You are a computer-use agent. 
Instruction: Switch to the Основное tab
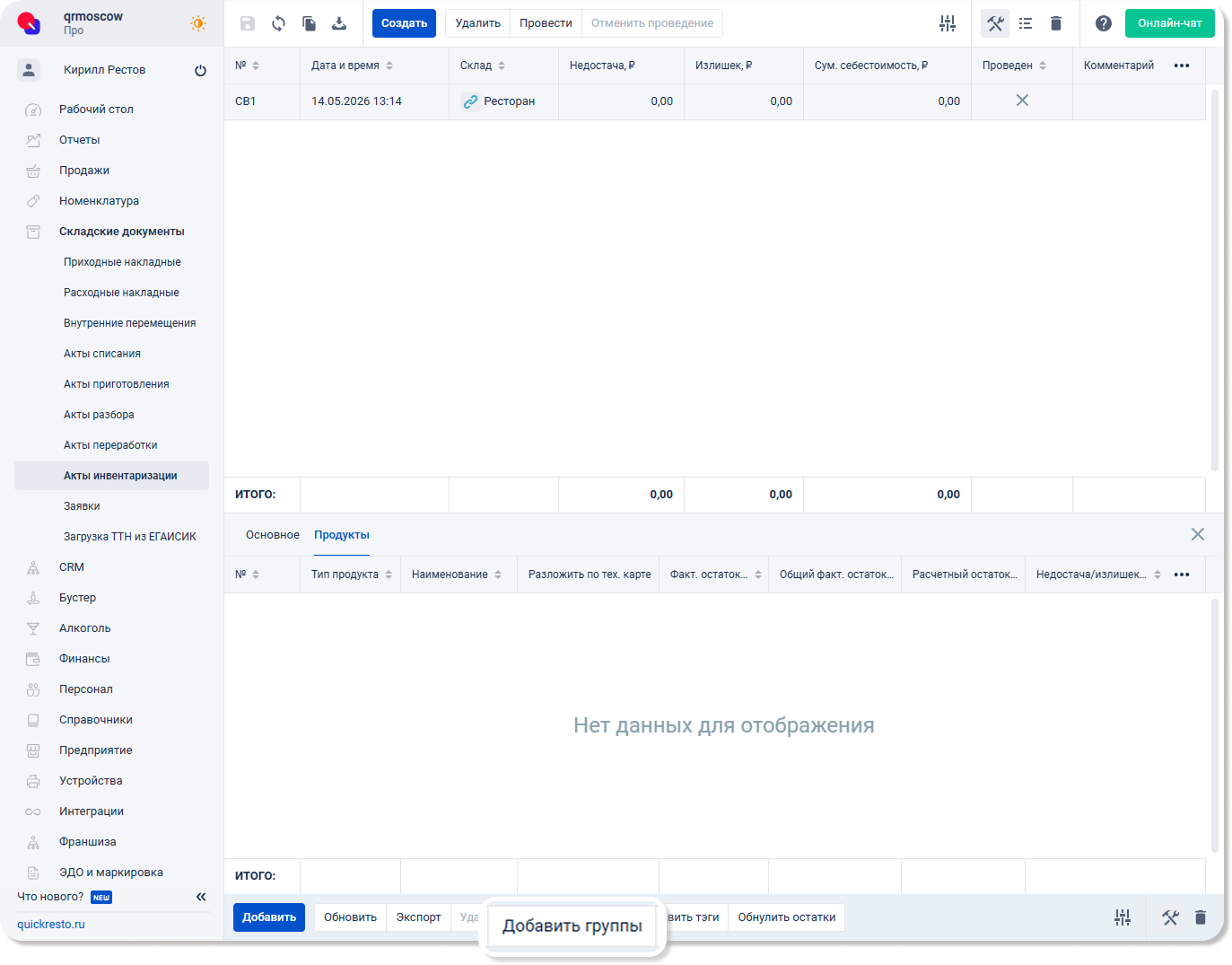[x=273, y=535]
